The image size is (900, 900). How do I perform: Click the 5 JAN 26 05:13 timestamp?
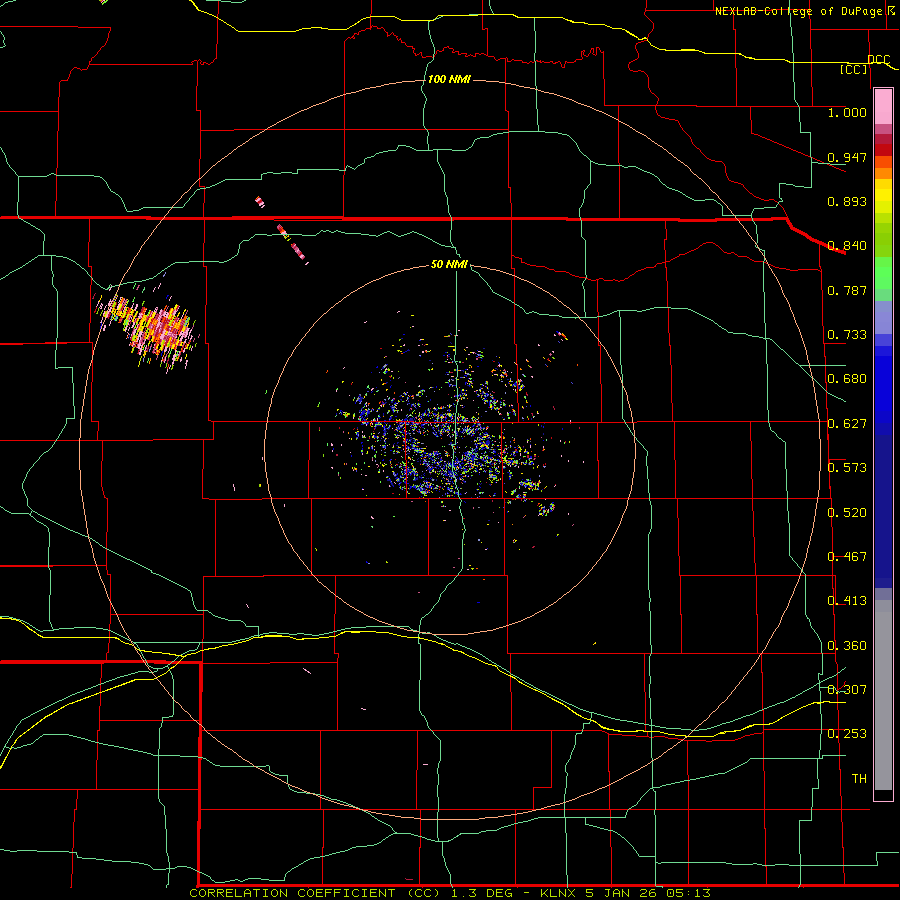pyautogui.click(x=648, y=893)
